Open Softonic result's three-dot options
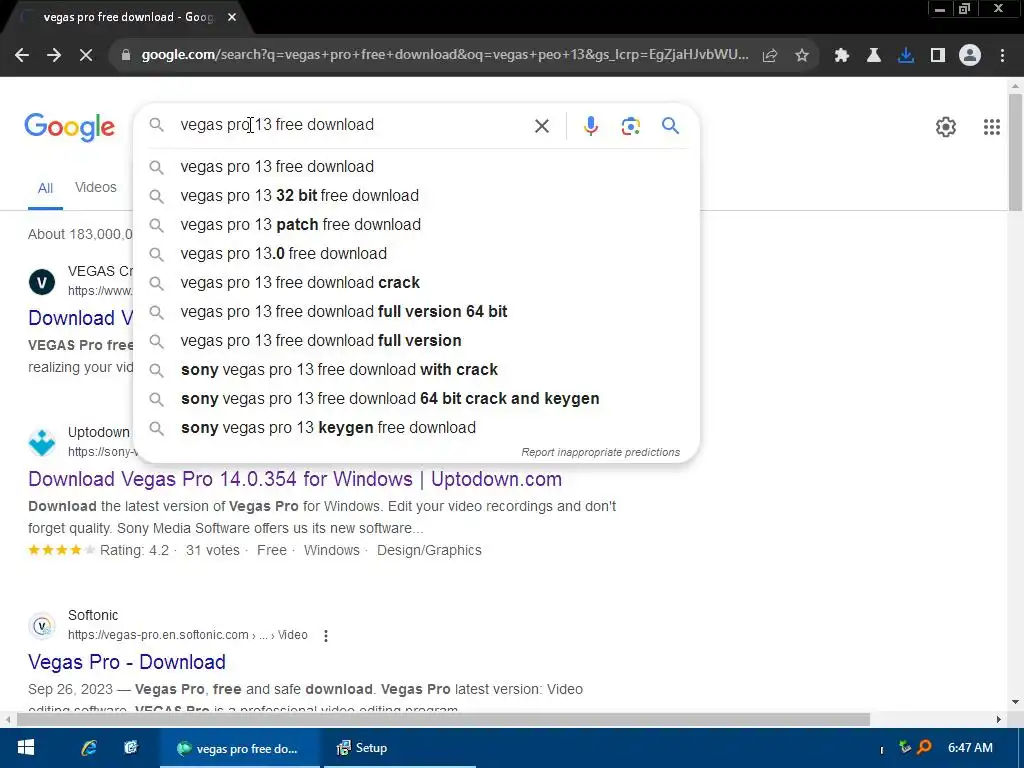Image resolution: width=1024 pixels, height=768 pixels. coord(326,635)
